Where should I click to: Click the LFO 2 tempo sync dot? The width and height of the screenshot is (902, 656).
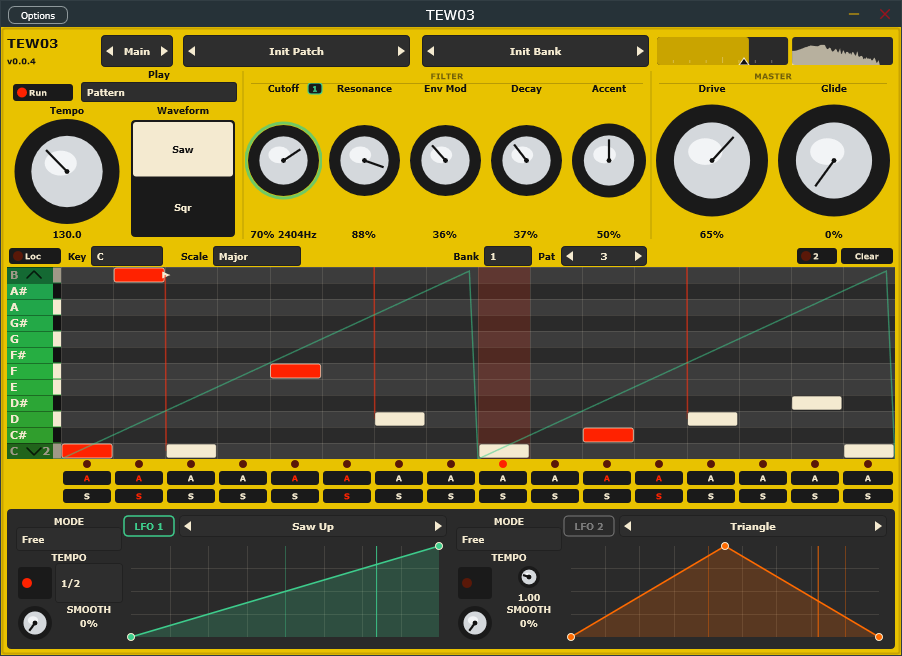[467, 583]
